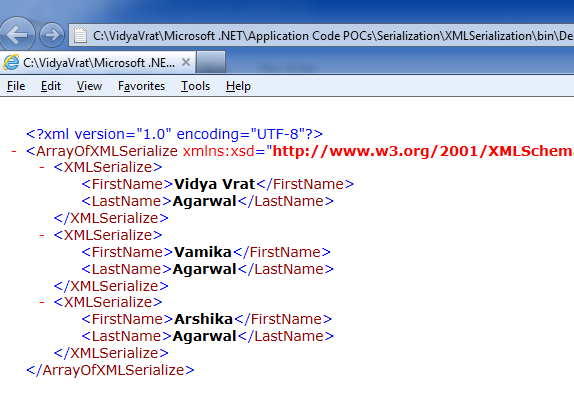The image size is (574, 403).
Task: Click the closing XMLSerialize tag after Vamika
Action: point(111,286)
